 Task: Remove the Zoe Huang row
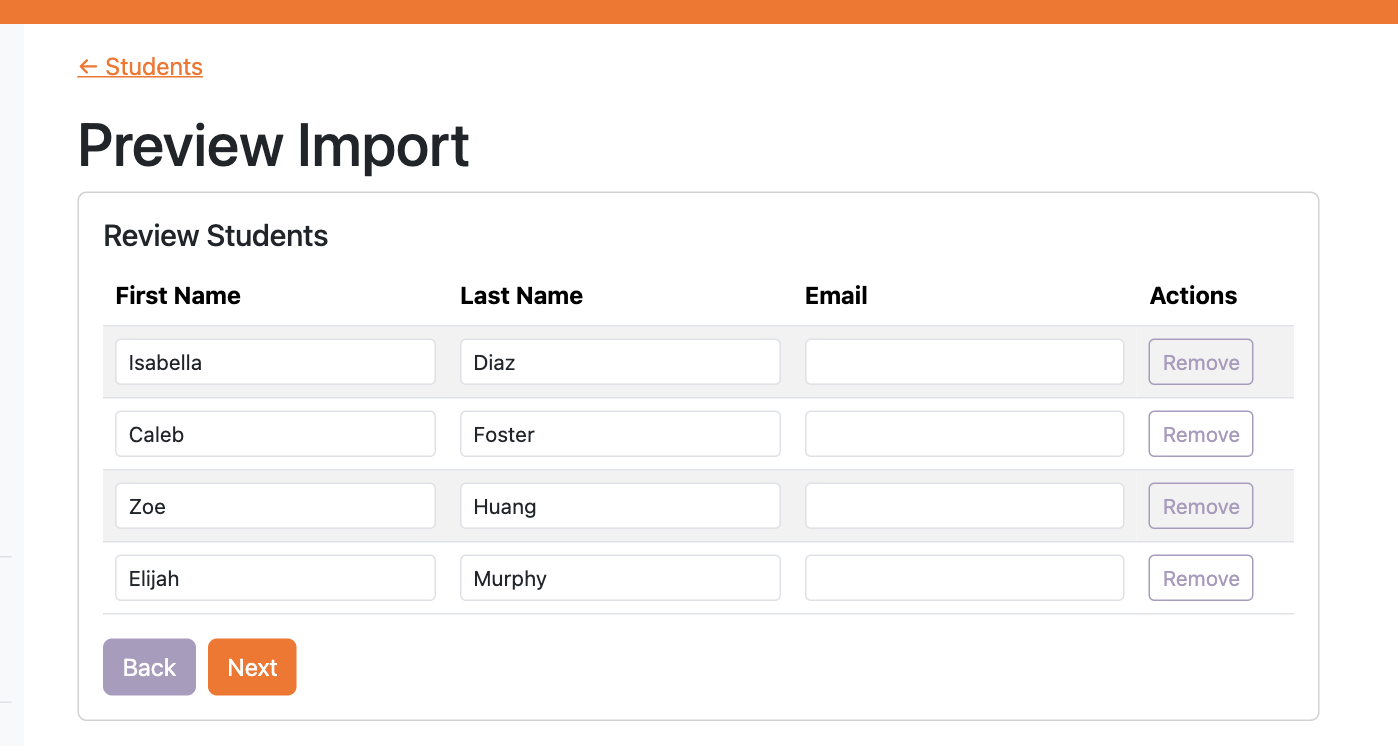(x=1201, y=506)
